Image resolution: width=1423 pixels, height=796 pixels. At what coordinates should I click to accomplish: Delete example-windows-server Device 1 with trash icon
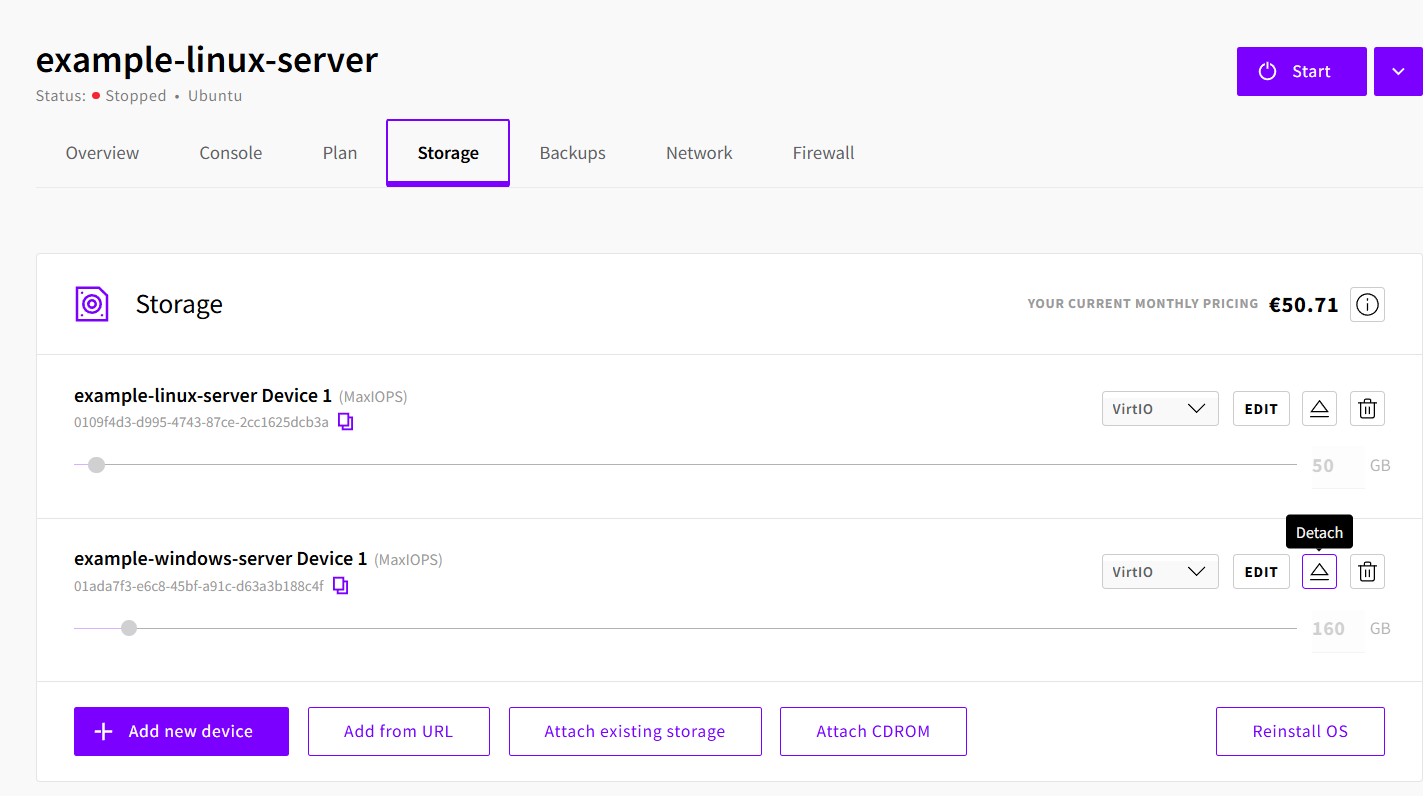point(1367,572)
